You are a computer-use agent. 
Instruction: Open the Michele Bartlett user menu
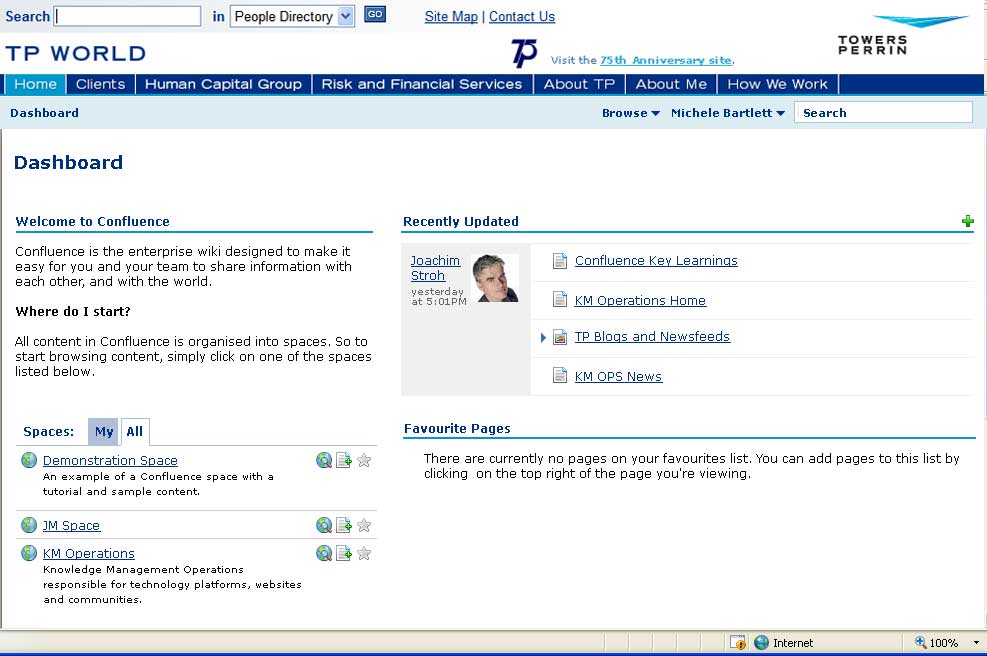728,113
